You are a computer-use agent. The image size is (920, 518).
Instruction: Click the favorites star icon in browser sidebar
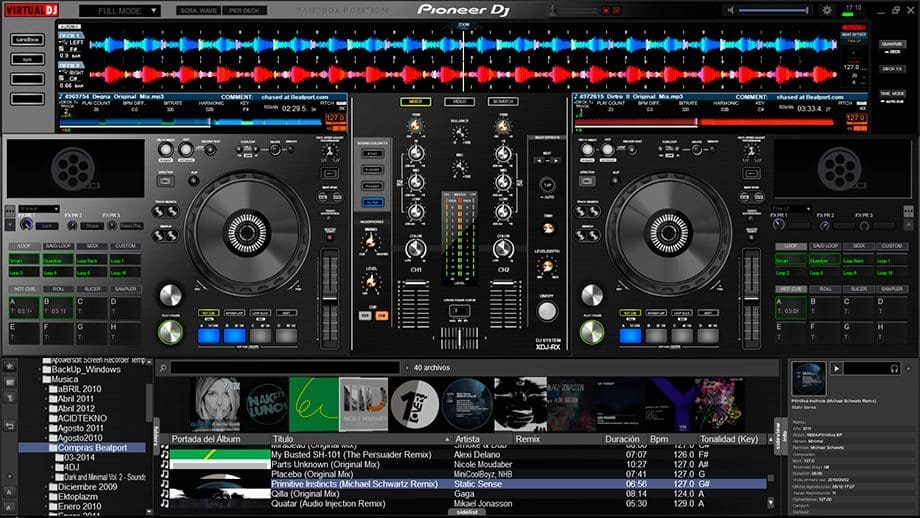(9, 367)
